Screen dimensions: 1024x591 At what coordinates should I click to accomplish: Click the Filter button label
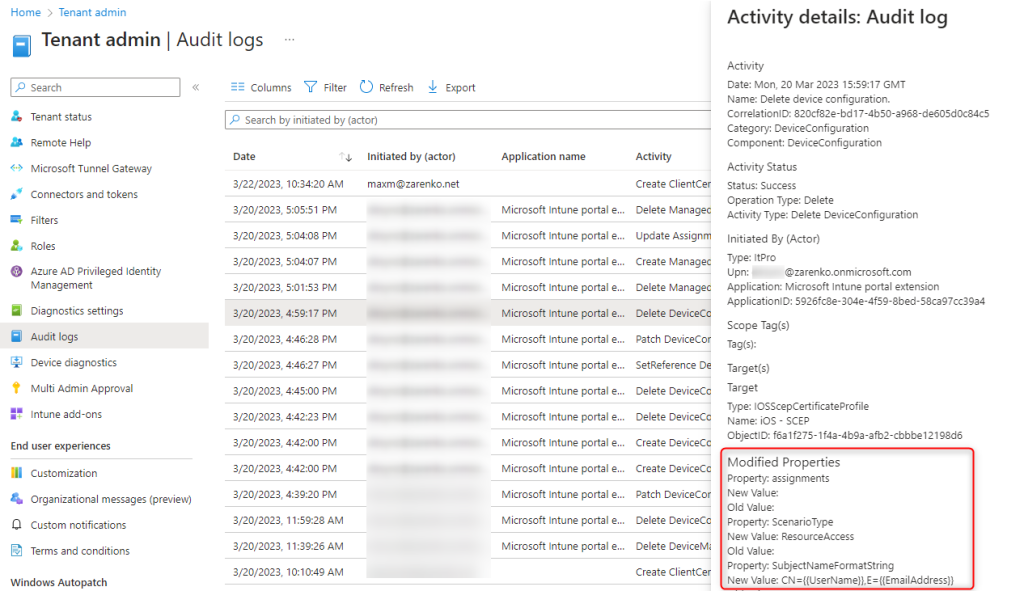(335, 88)
